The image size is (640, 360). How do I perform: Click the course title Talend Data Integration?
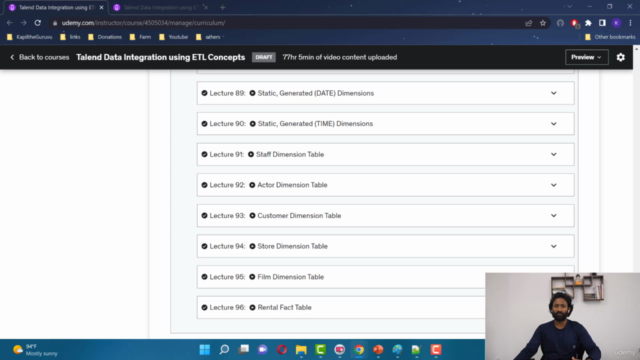[160, 57]
